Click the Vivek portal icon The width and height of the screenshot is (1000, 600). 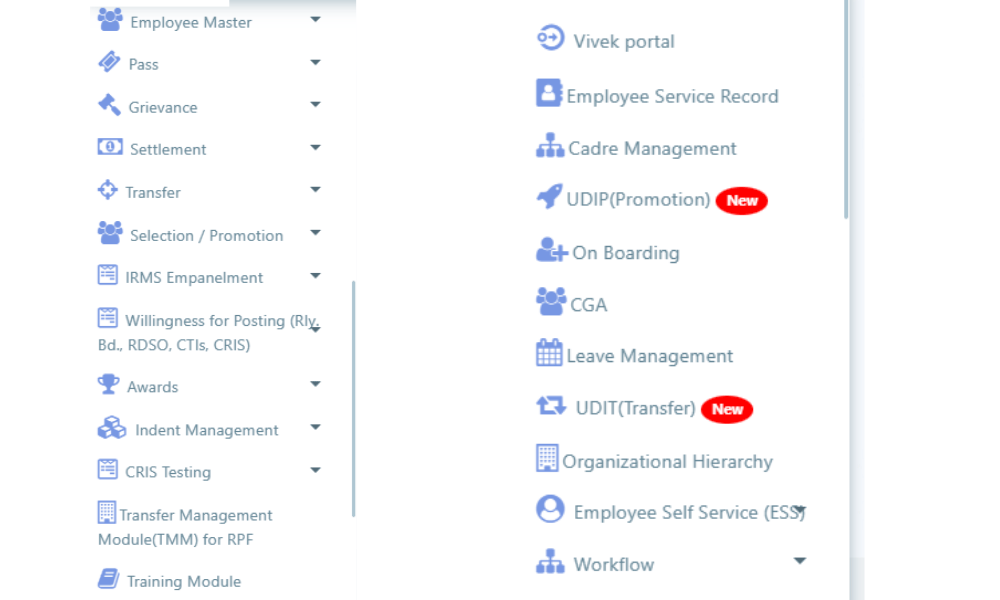click(550, 39)
